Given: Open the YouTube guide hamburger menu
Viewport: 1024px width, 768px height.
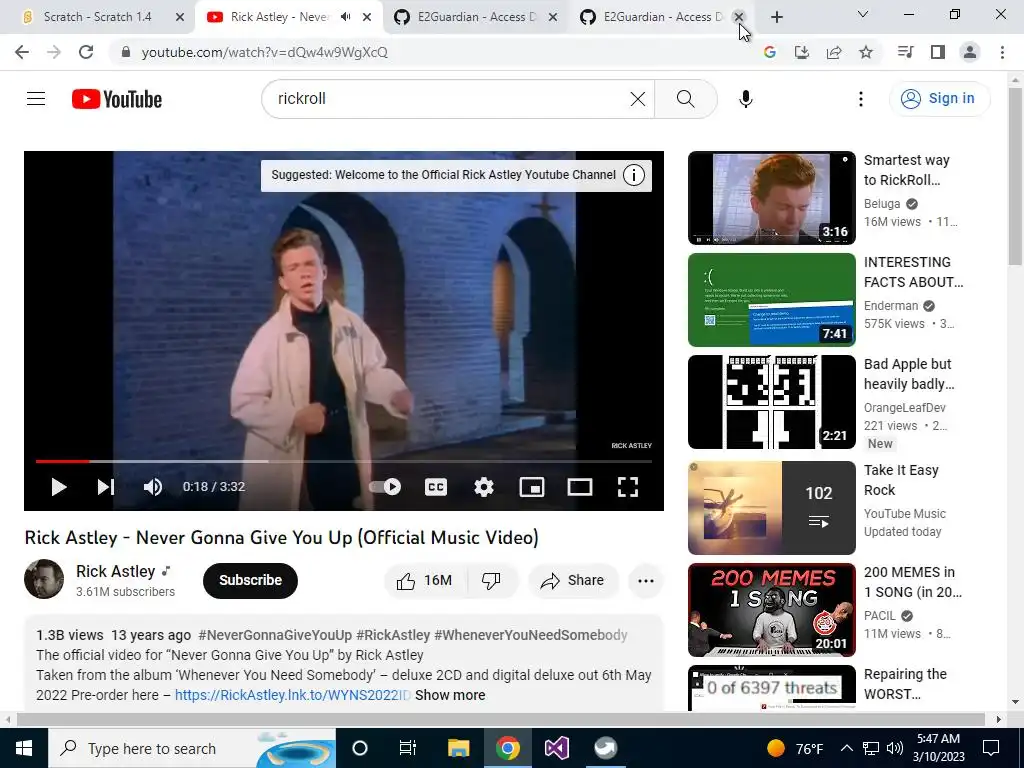Looking at the screenshot, I should tap(36, 99).
